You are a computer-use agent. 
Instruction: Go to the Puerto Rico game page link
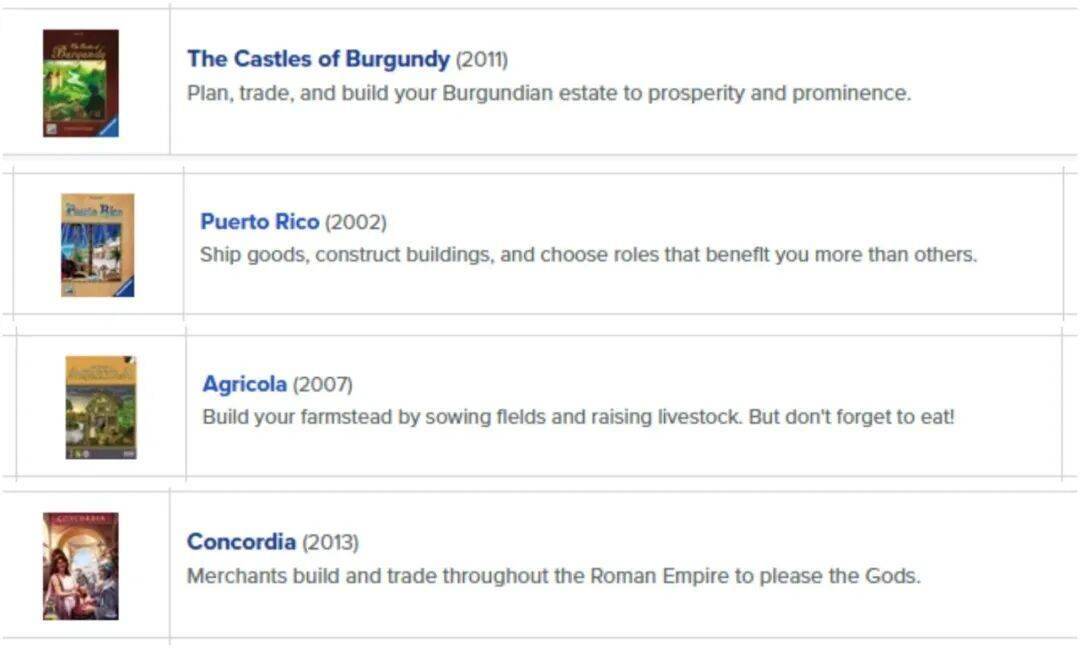(259, 222)
